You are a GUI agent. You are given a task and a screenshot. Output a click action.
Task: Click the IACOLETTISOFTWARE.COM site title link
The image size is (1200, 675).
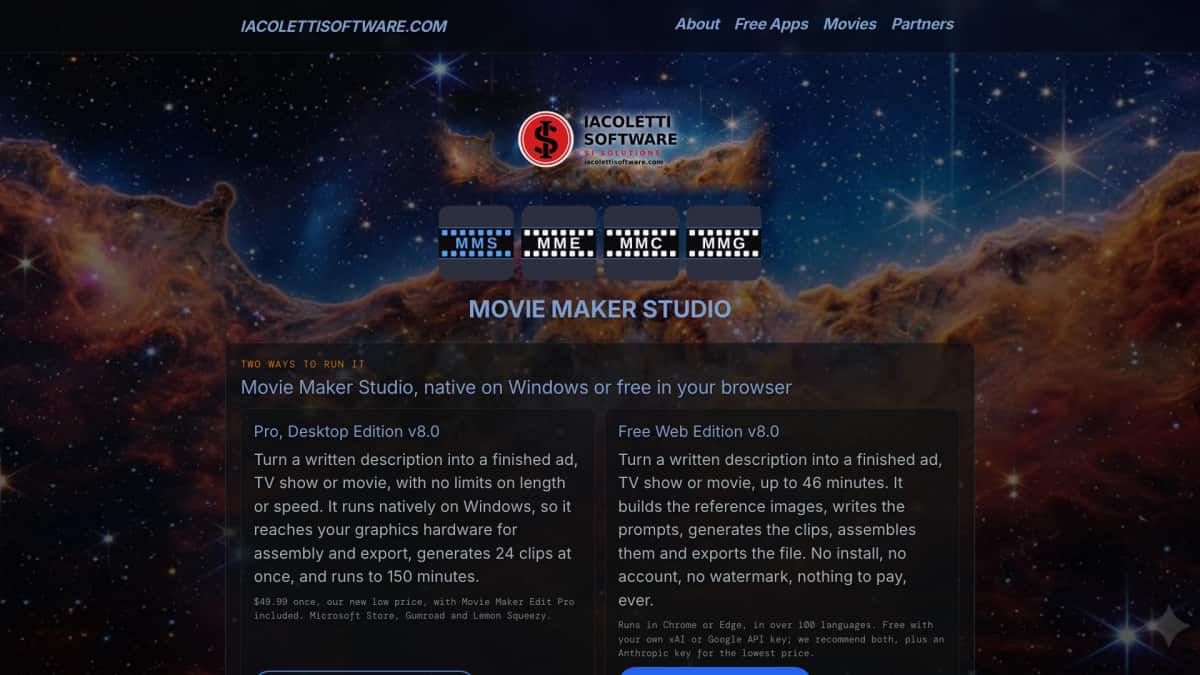coord(344,26)
